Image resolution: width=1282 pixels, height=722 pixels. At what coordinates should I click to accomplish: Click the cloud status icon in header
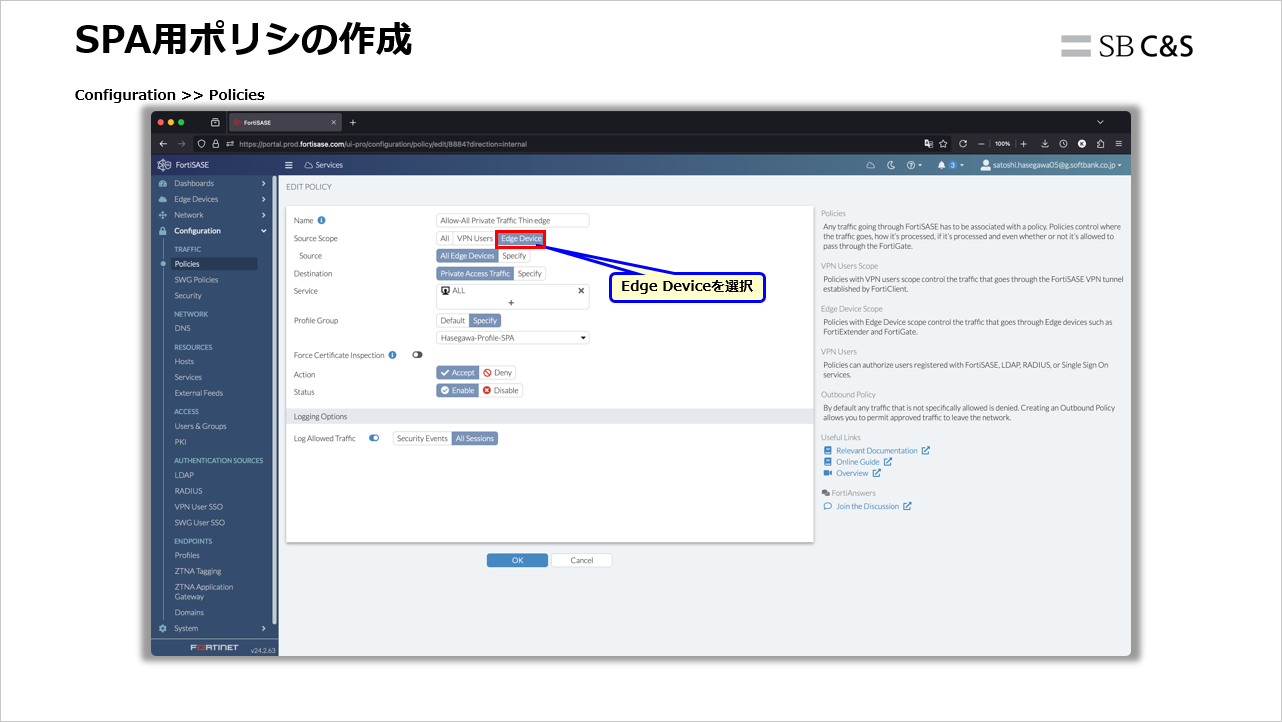pyautogui.click(x=870, y=165)
